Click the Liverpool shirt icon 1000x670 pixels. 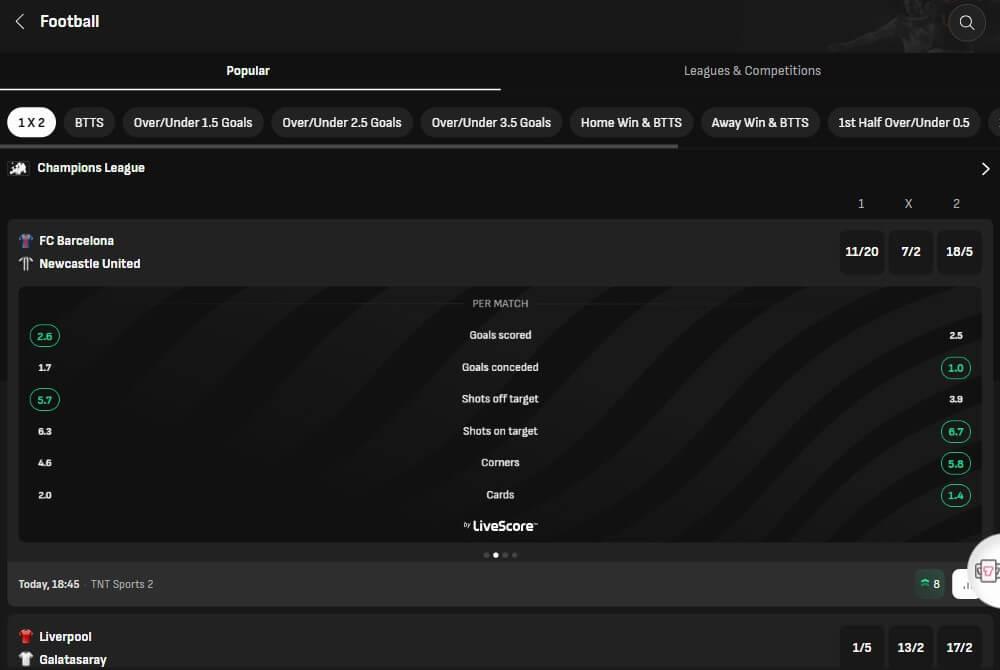[28, 636]
